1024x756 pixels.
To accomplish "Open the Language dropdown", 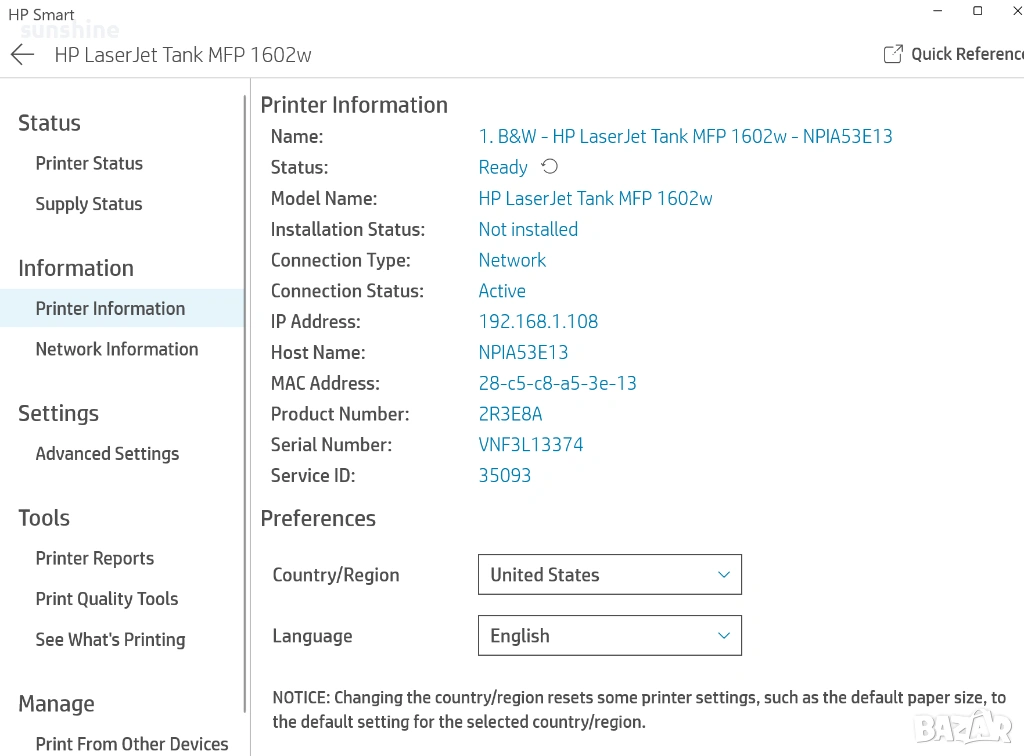I will pyautogui.click(x=609, y=636).
